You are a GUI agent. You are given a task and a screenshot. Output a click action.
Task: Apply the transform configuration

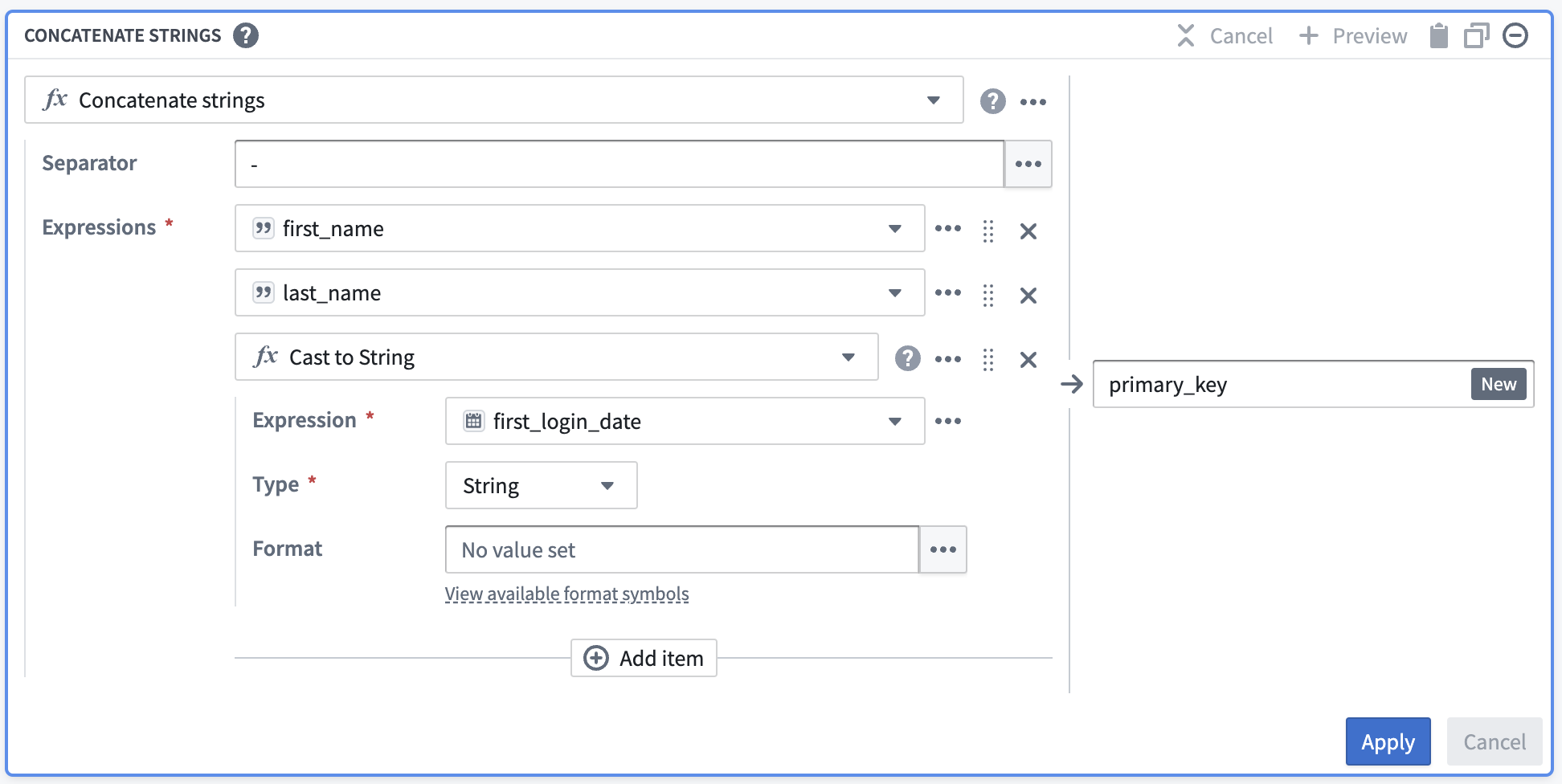pyautogui.click(x=1388, y=741)
